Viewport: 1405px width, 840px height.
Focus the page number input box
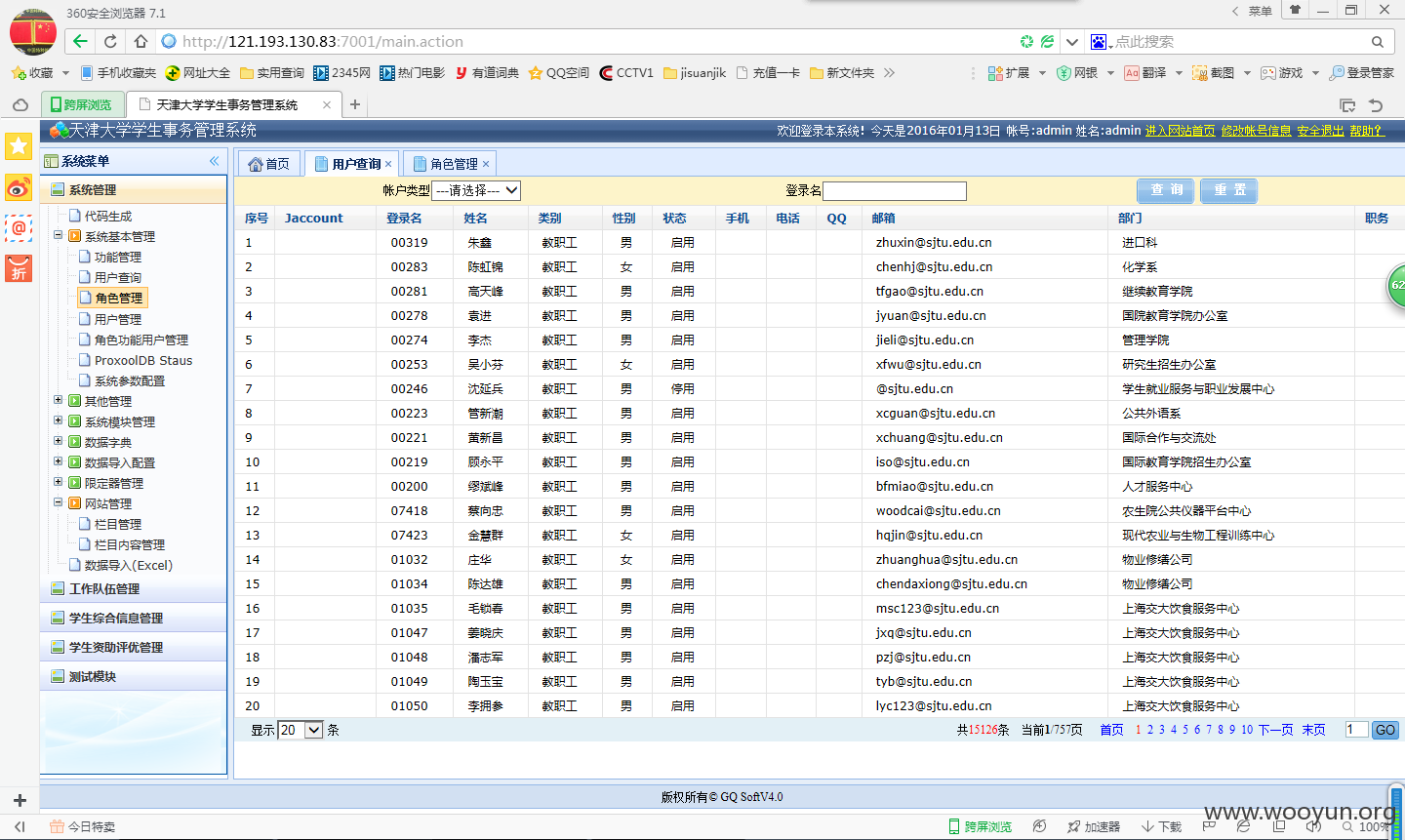click(x=1356, y=730)
